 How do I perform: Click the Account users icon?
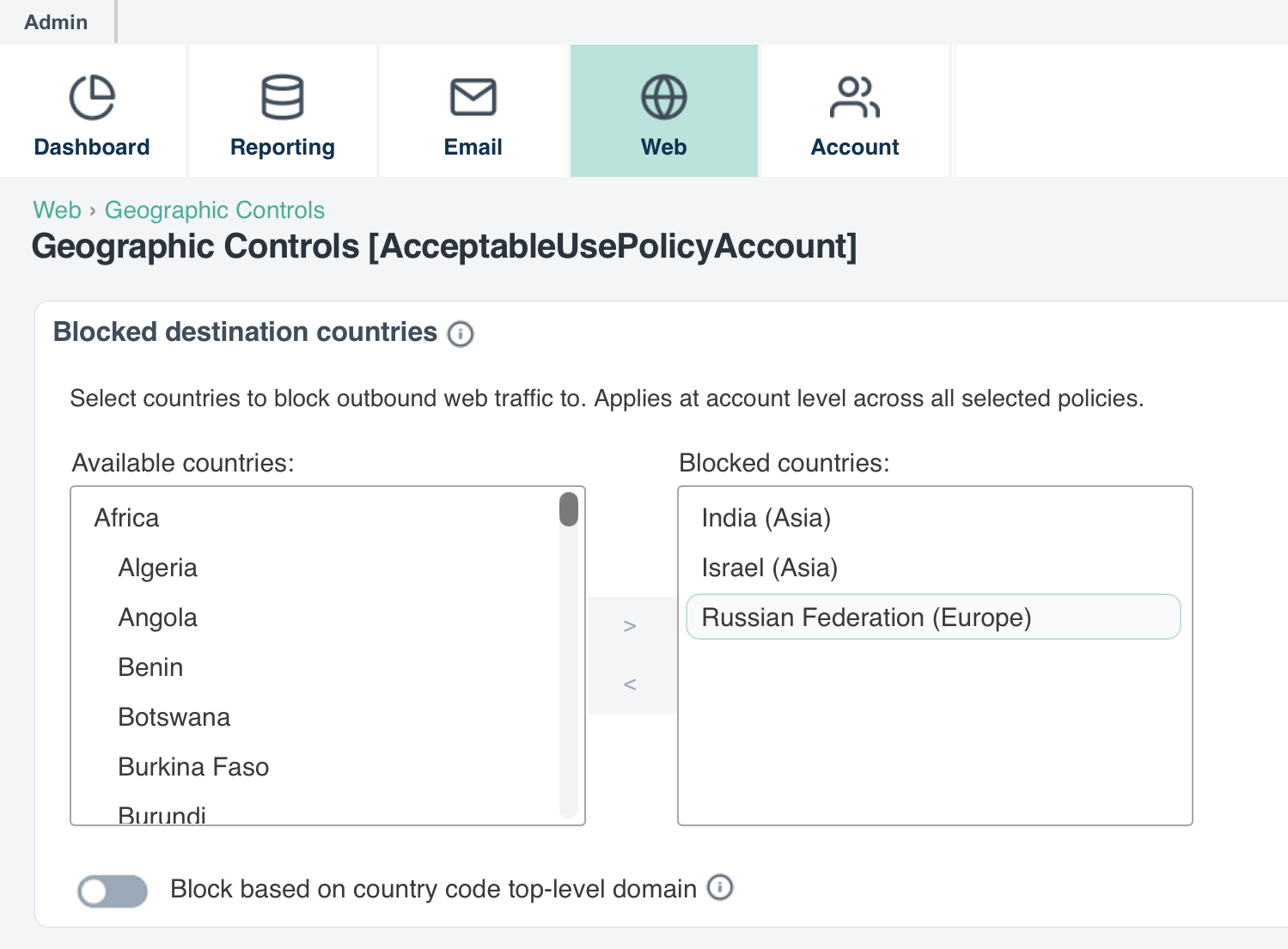855,97
